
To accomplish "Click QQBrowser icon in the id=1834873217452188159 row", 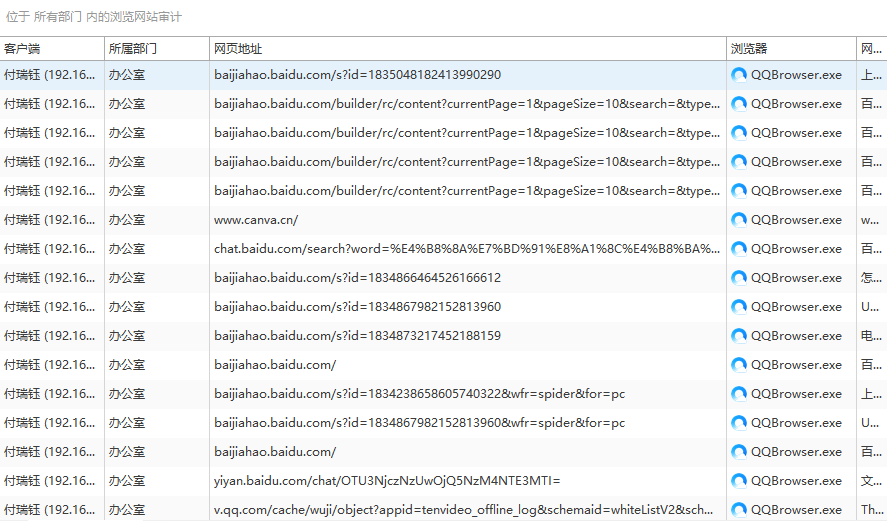I will point(739,336).
